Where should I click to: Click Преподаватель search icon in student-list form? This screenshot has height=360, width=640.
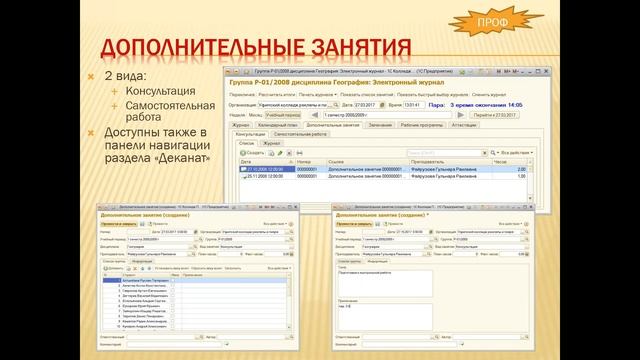coord(193,254)
